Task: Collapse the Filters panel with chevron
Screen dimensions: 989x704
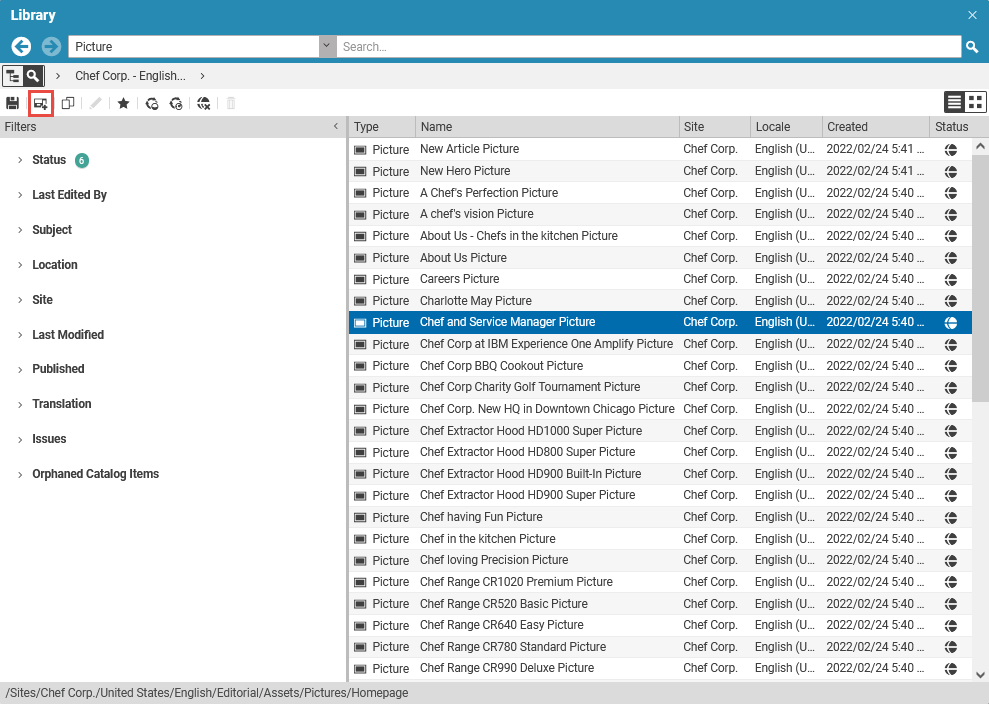Action: 336,127
